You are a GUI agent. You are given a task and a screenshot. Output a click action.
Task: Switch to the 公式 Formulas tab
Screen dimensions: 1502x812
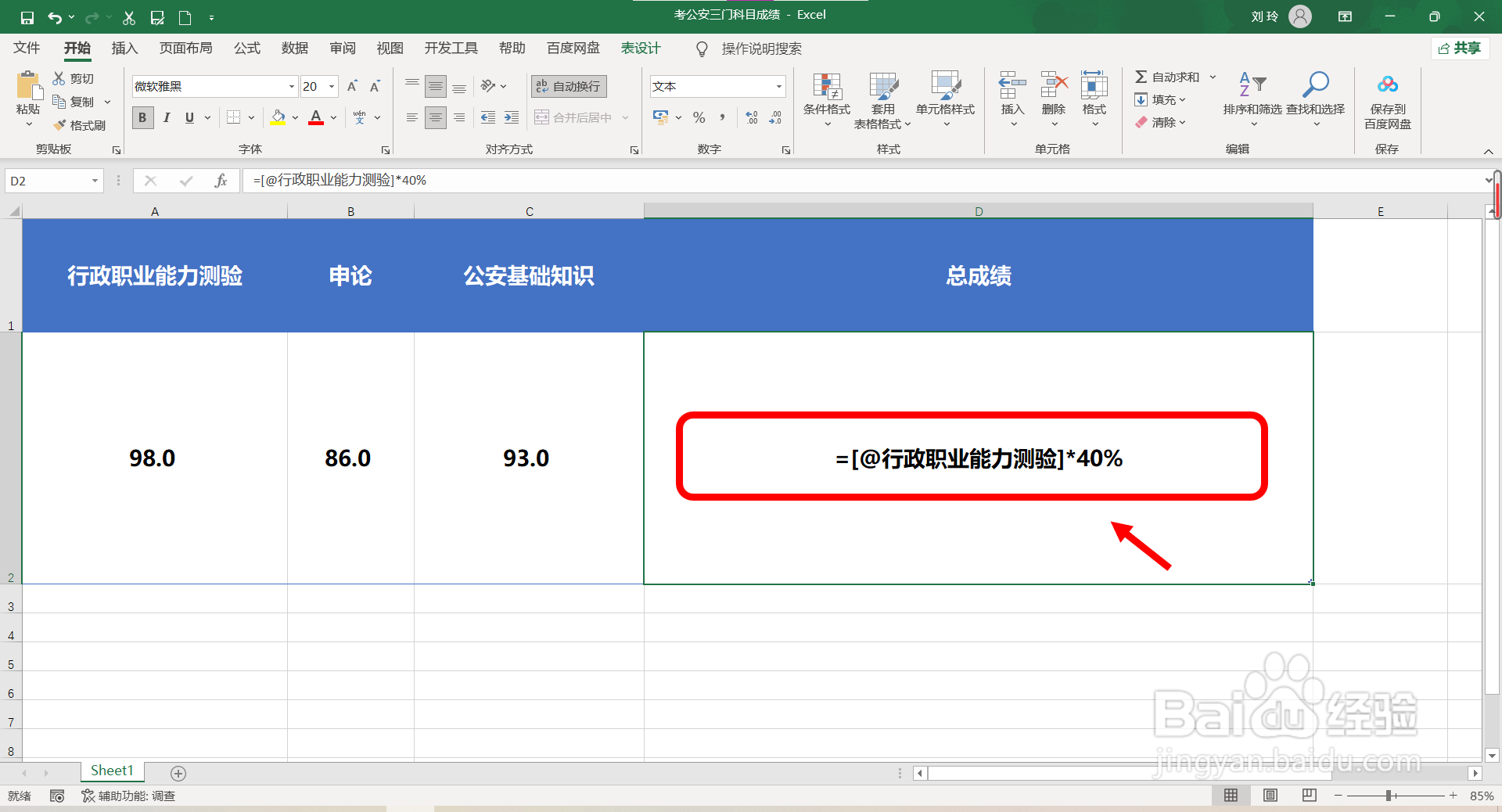pyautogui.click(x=246, y=48)
